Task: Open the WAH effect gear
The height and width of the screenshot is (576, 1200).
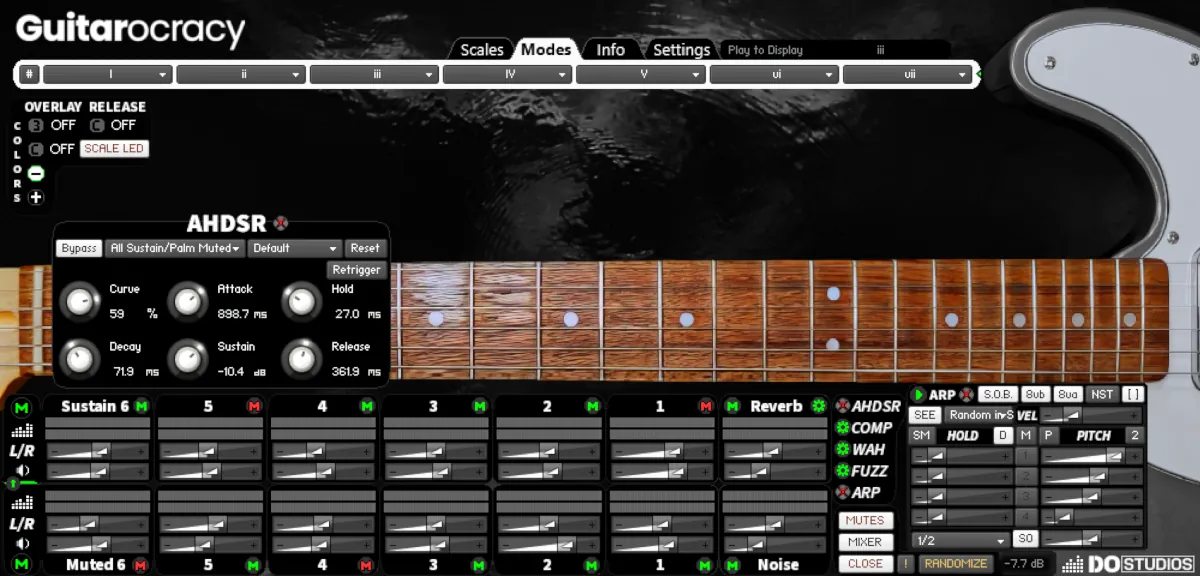Action: click(842, 449)
